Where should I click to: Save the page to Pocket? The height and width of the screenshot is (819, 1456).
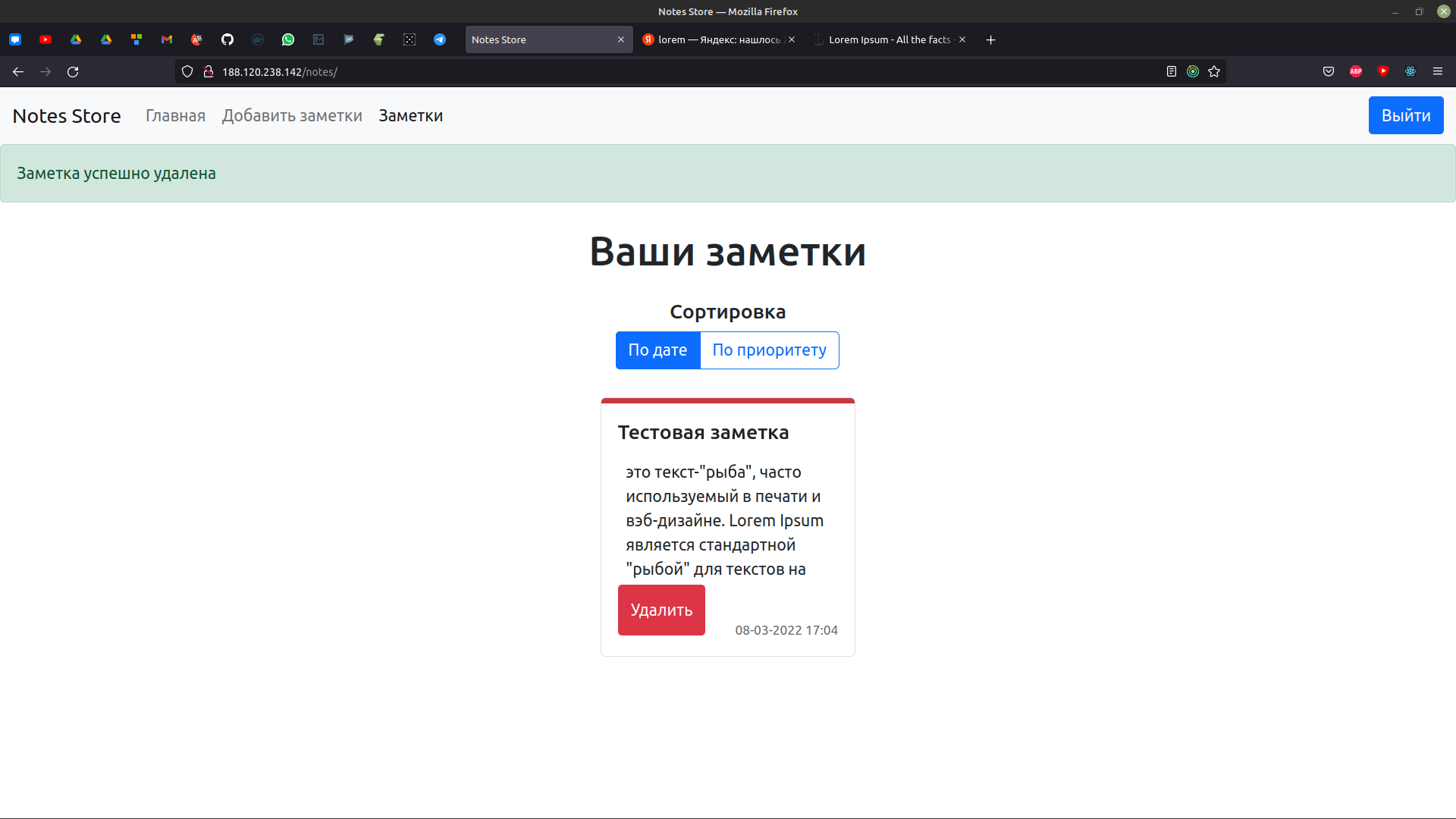pyautogui.click(x=1329, y=71)
